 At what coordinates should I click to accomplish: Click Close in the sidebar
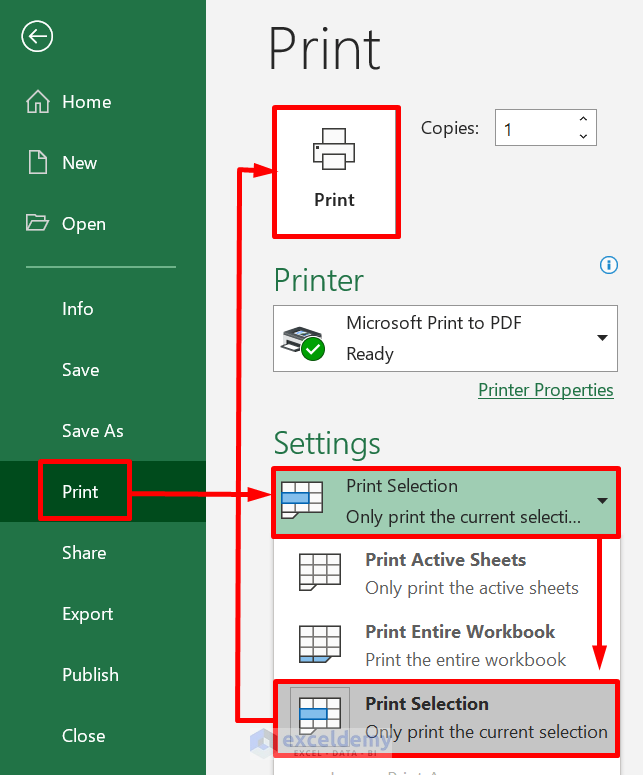tap(84, 735)
